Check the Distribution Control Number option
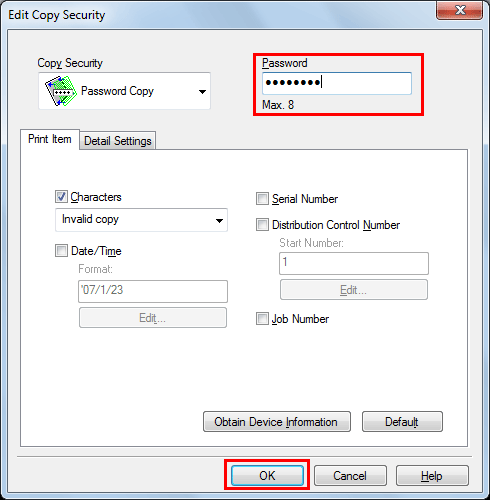This screenshot has width=490, height=500. click(x=262, y=225)
